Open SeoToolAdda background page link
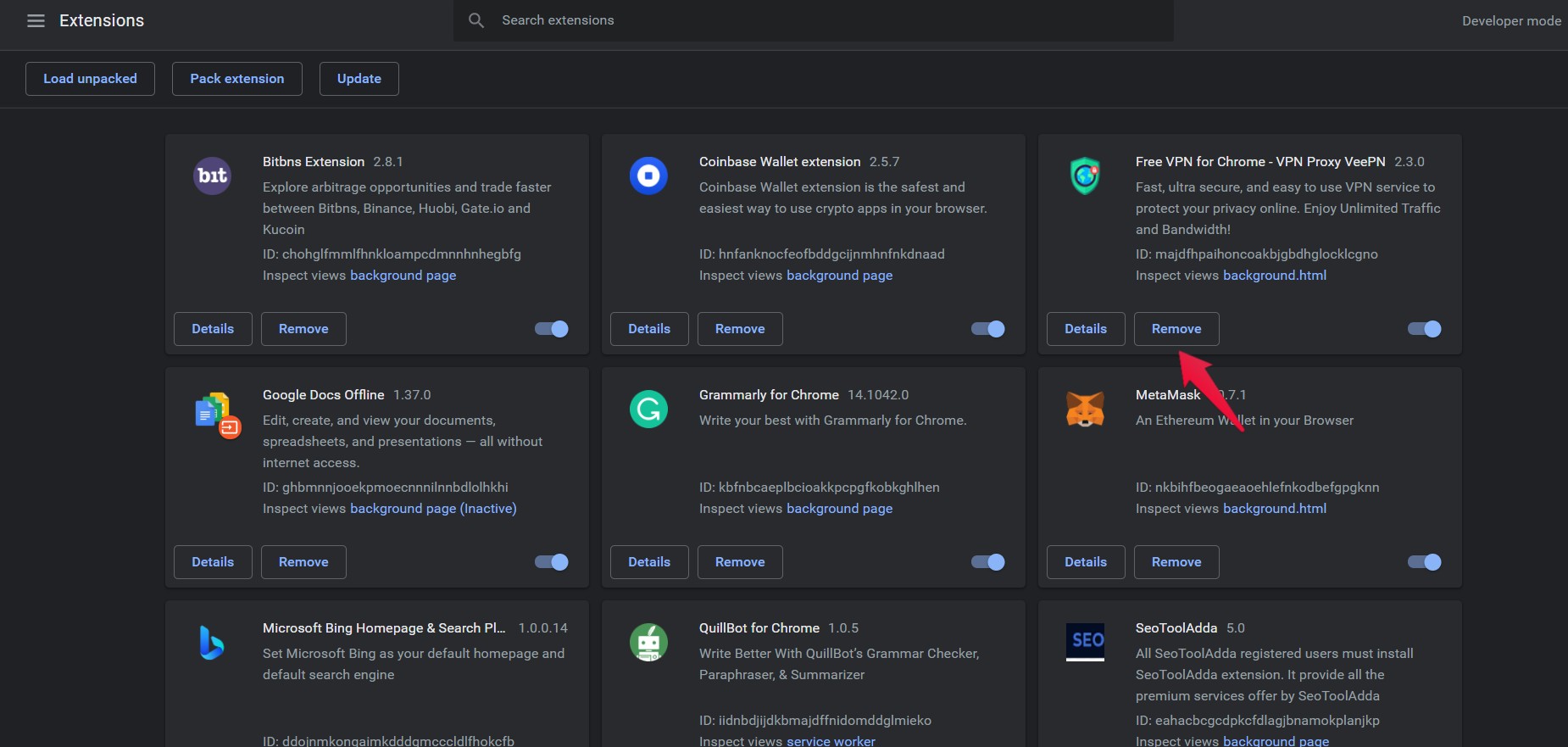Viewport: 1568px width, 747px height. (x=1276, y=740)
